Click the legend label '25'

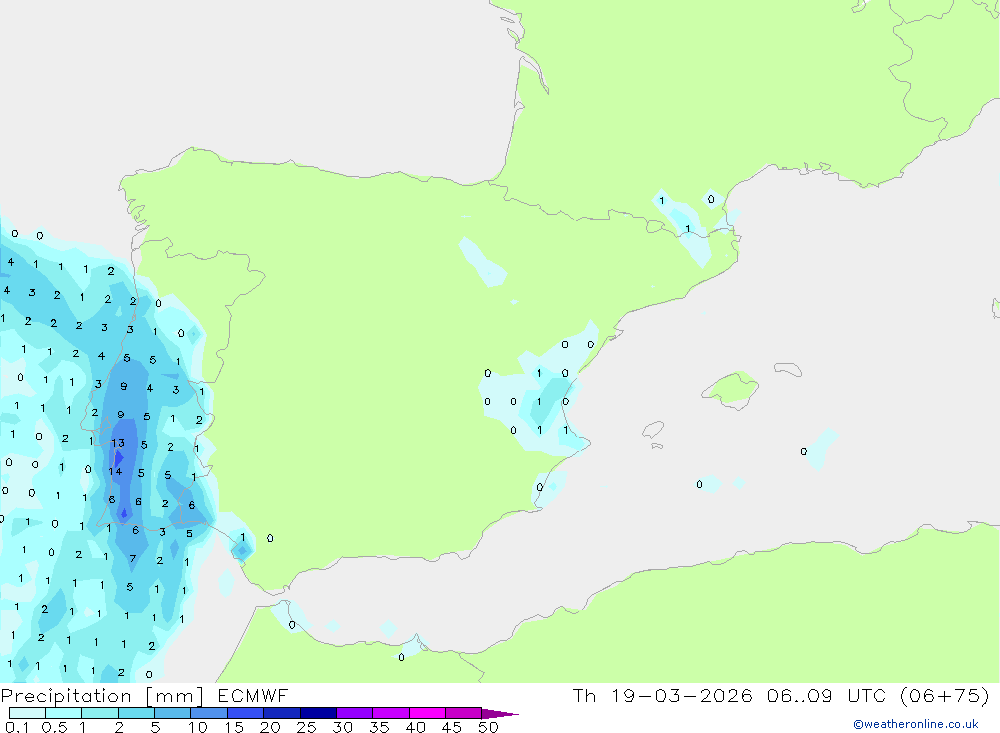coord(306,727)
